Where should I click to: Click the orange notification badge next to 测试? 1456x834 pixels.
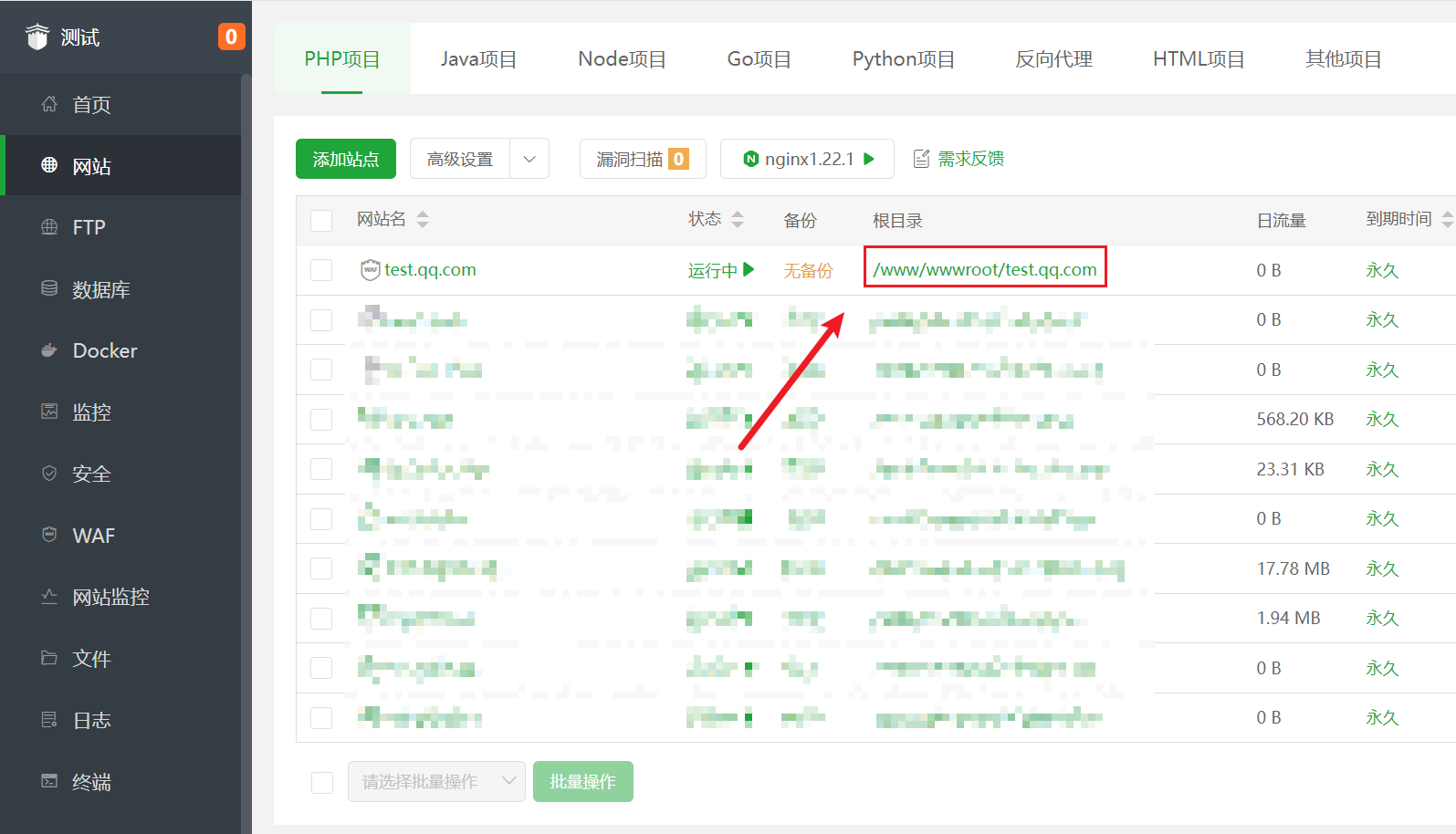coord(231,36)
